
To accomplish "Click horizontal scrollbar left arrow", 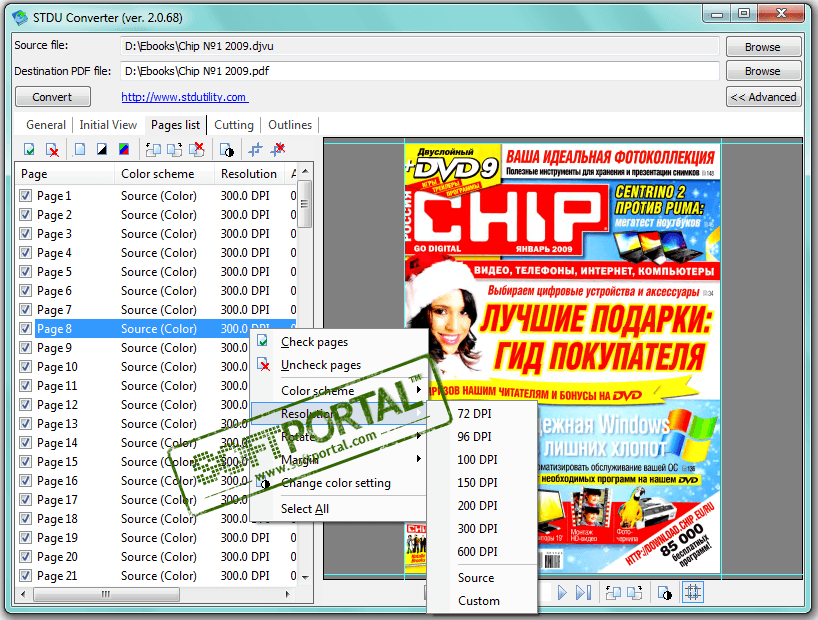I will 22,594.
